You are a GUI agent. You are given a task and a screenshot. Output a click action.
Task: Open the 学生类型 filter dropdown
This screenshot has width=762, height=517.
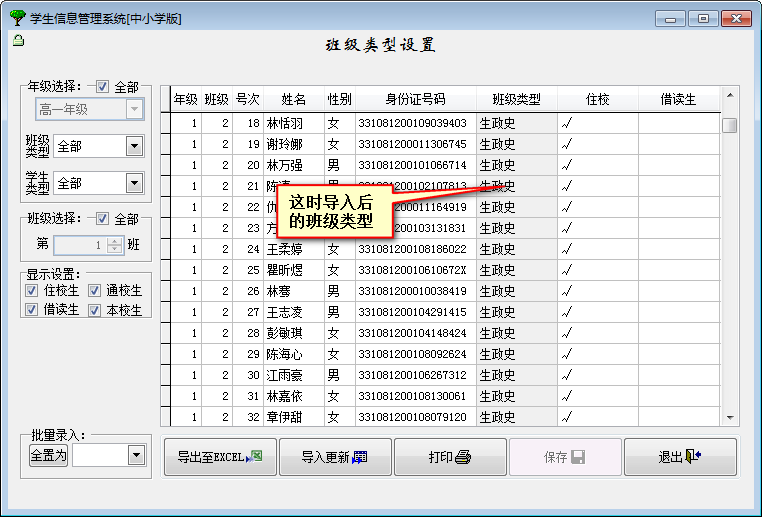point(134,183)
